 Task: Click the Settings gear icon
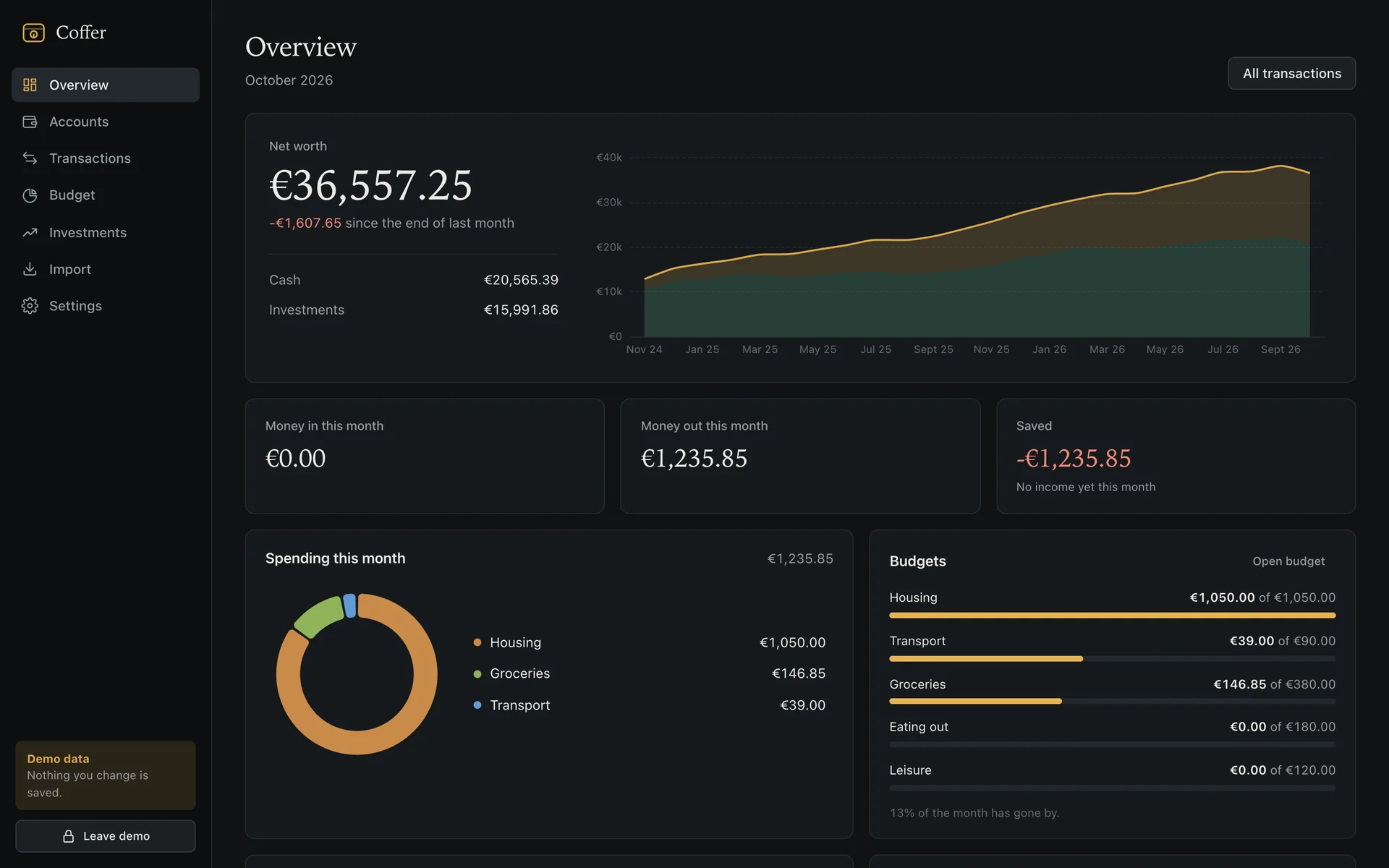[30, 306]
